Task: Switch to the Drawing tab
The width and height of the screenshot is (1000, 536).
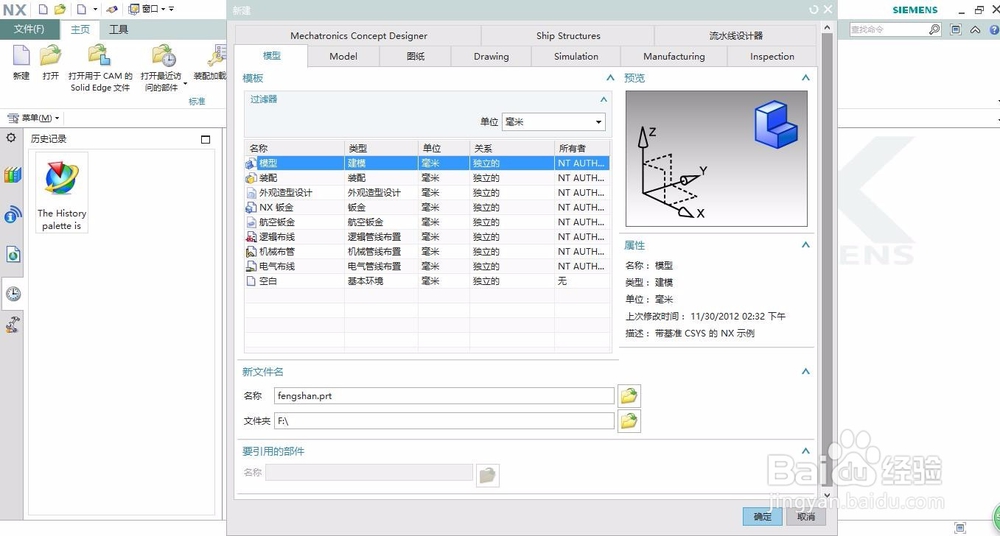Action: (491, 56)
